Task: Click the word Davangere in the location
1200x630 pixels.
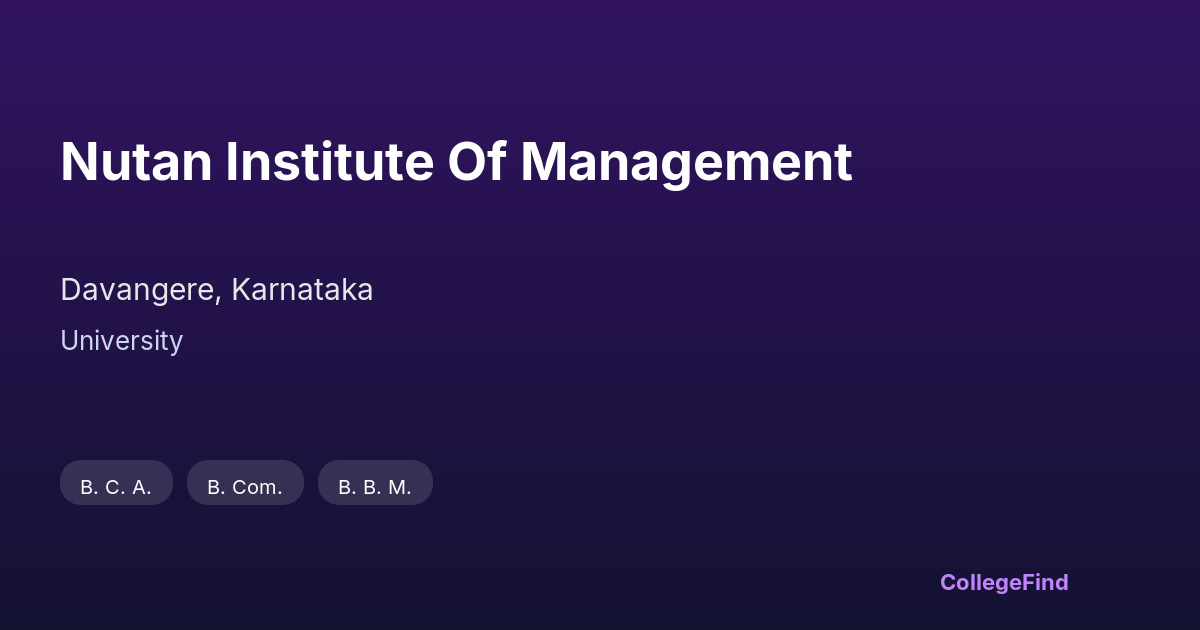Action: tap(138, 290)
